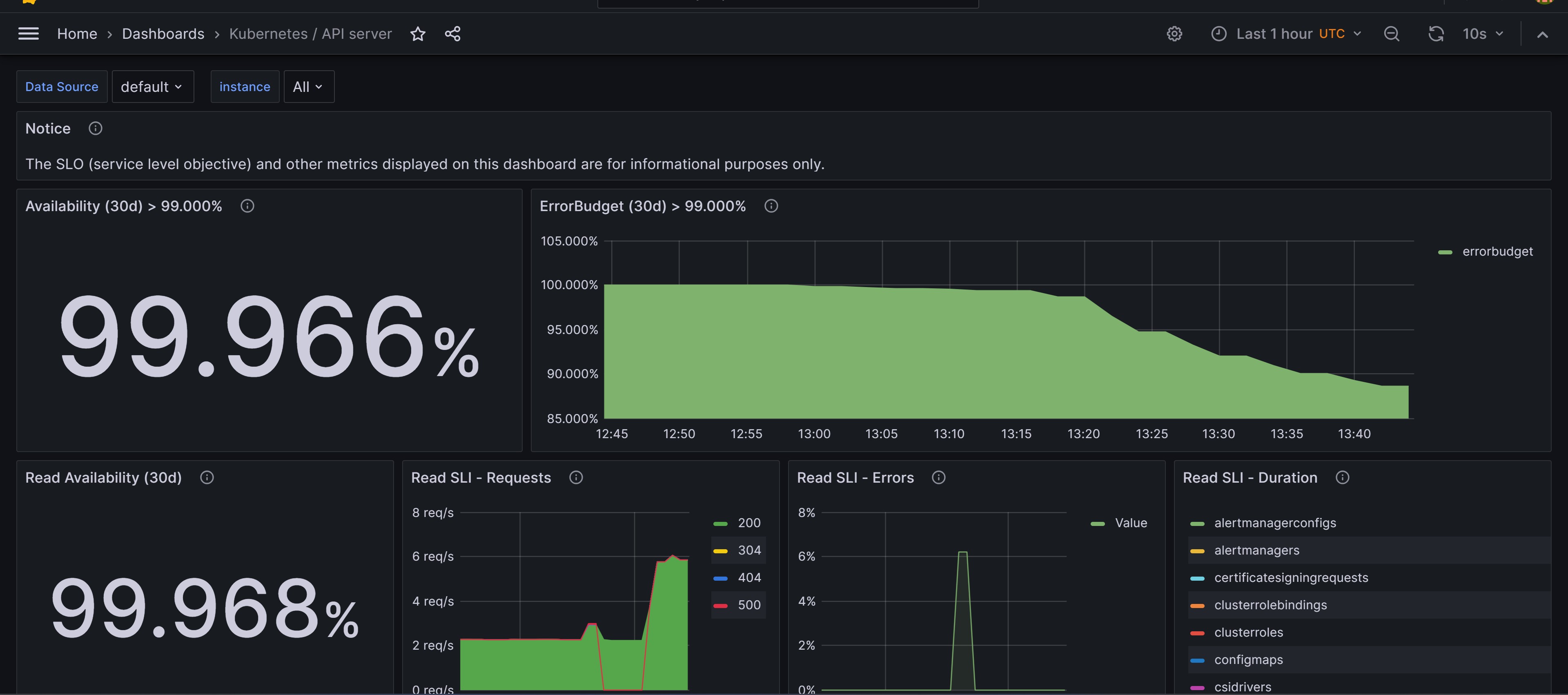Click the Data Source variable label
Screen dimensions: 1568x695
(62, 87)
